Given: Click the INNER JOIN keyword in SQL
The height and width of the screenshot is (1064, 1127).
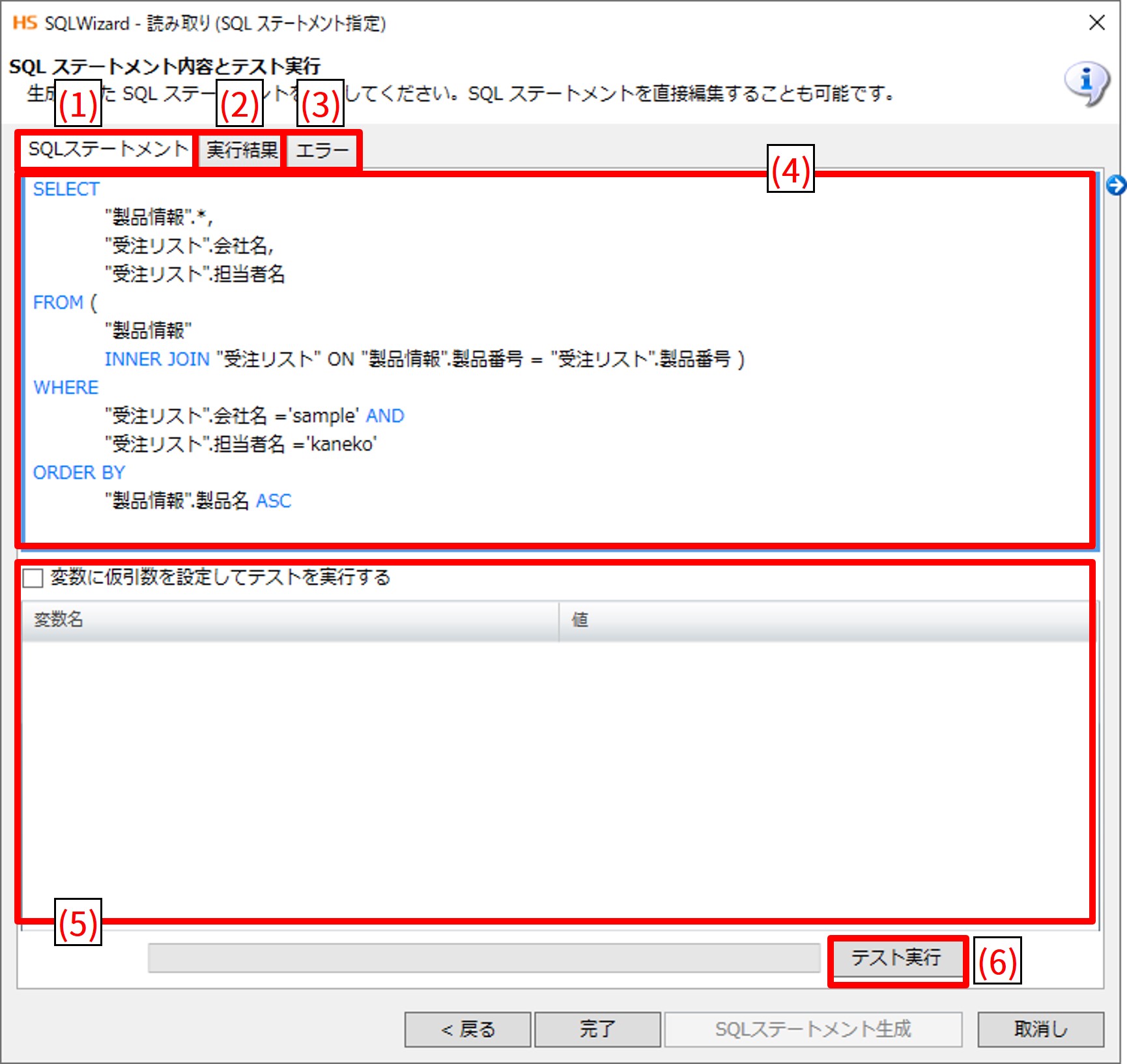Looking at the screenshot, I should tap(157, 360).
